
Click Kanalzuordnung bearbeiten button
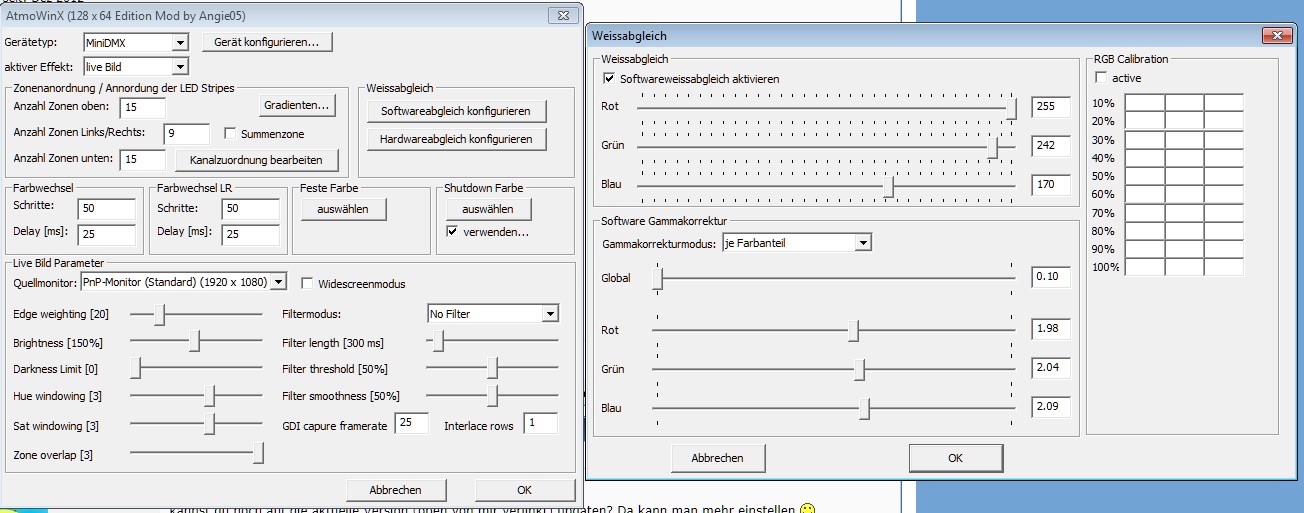[x=257, y=160]
